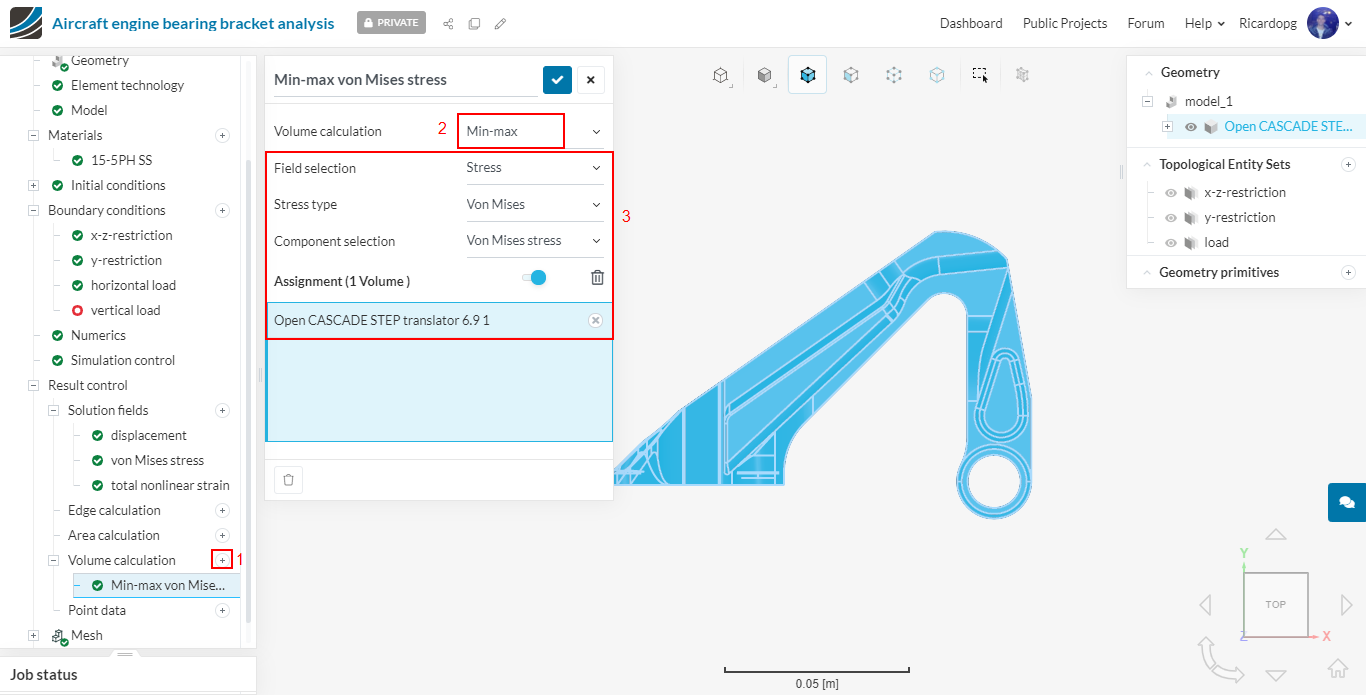Collapse the Boundary conditions tree node
This screenshot has width=1366, height=695.
click(x=35, y=210)
